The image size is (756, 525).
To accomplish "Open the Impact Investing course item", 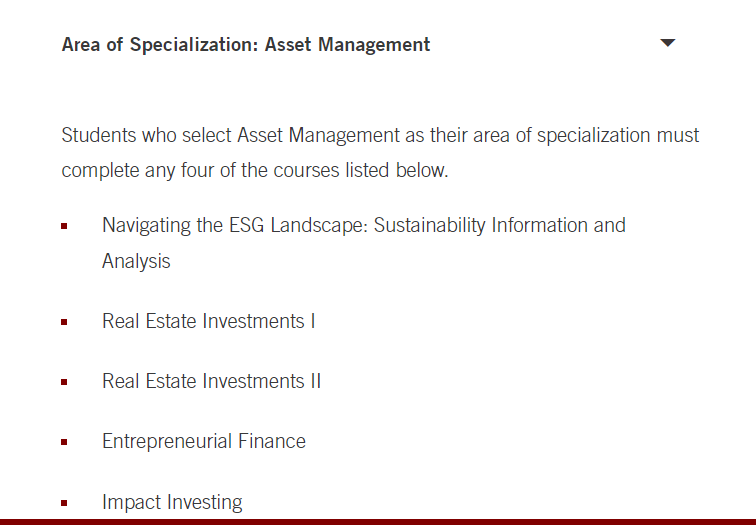I will tap(172, 502).
